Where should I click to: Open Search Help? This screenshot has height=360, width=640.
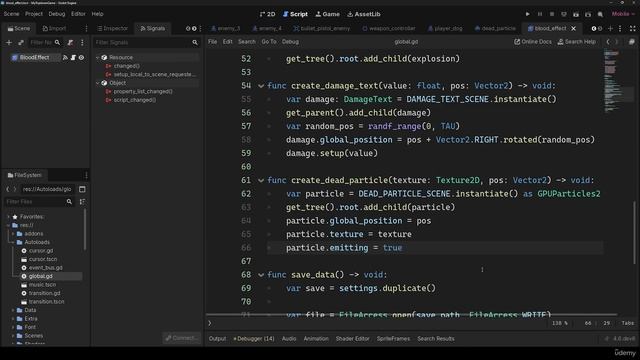(577, 42)
